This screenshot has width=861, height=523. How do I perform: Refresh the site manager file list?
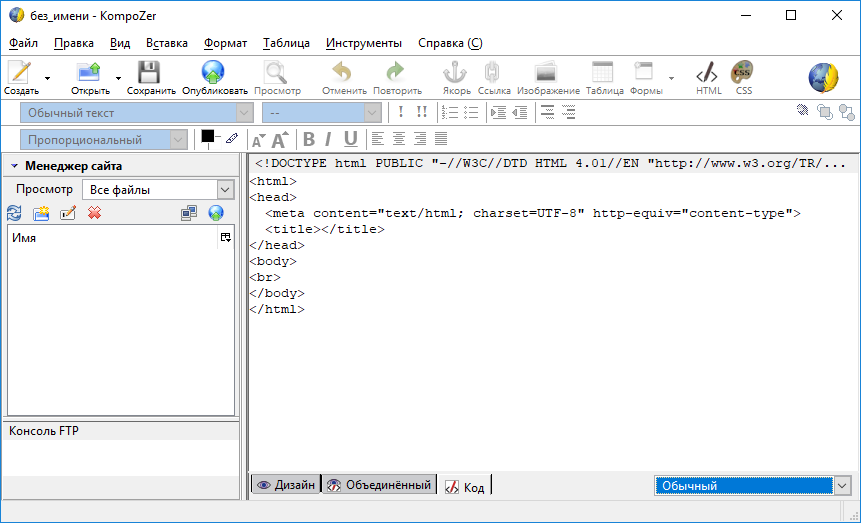click(14, 213)
